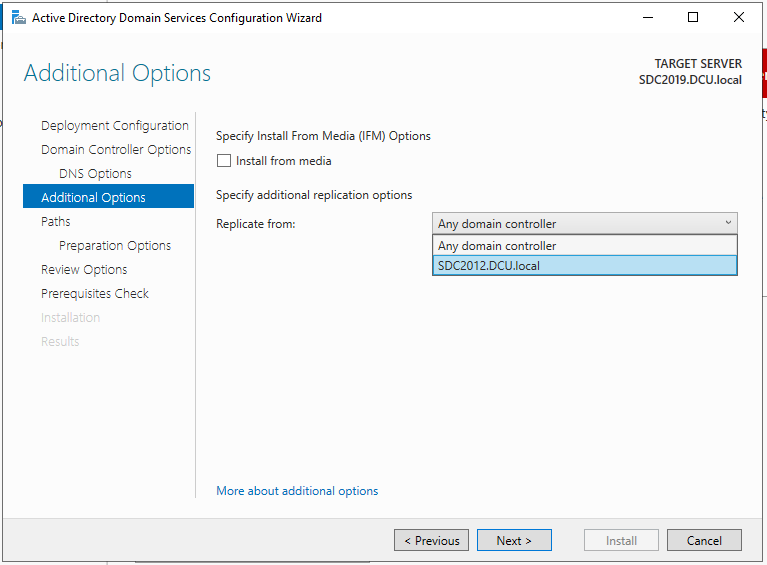Minimize the wizard window
The width and height of the screenshot is (767, 565).
point(647,18)
